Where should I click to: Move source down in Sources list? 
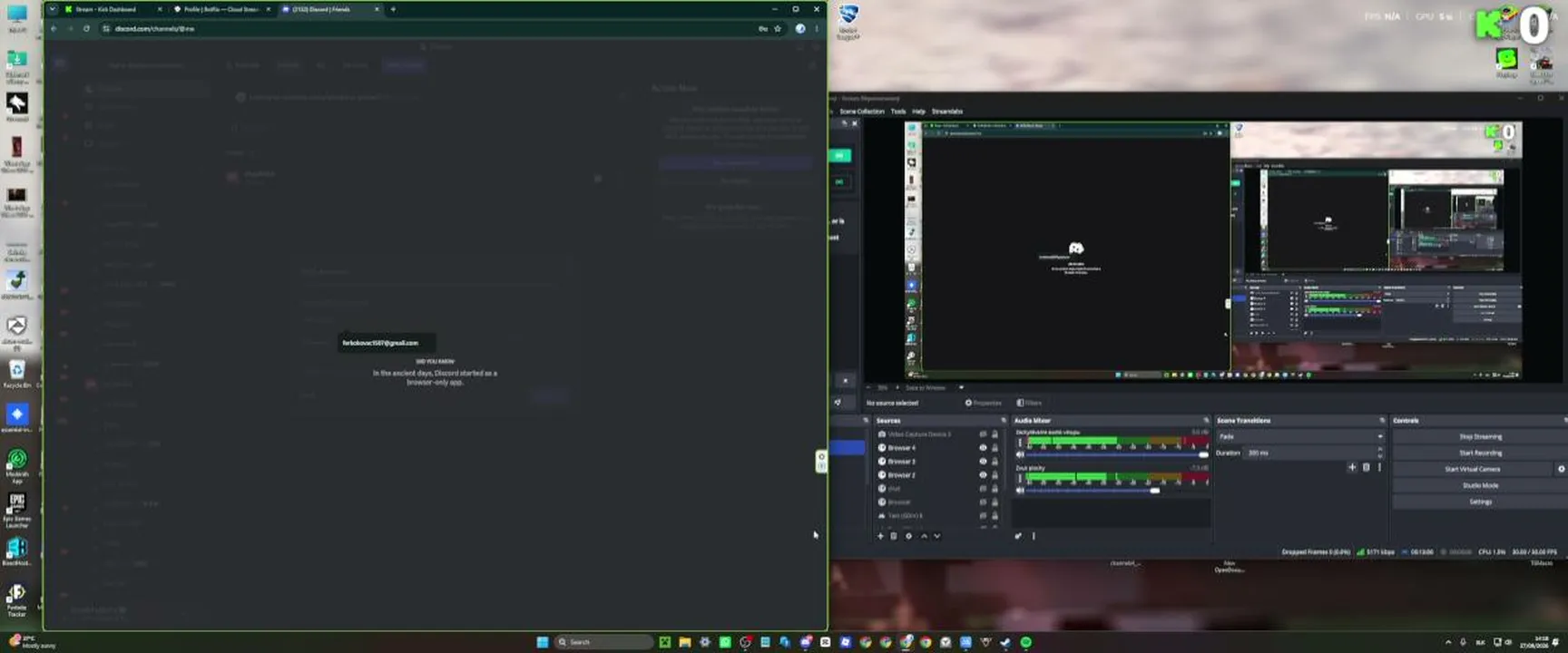point(937,536)
